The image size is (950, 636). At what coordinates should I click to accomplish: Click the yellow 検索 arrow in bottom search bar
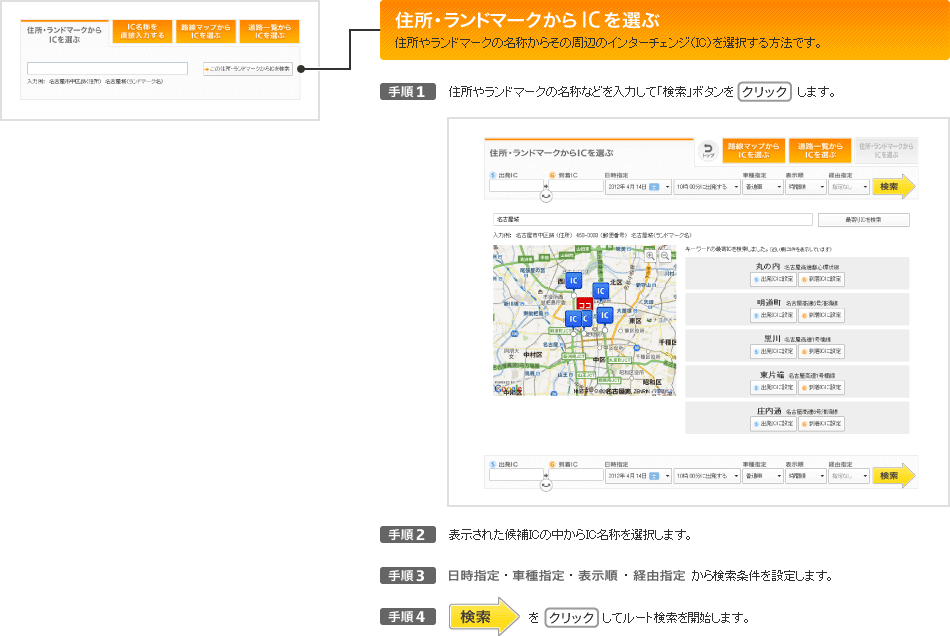click(x=894, y=475)
